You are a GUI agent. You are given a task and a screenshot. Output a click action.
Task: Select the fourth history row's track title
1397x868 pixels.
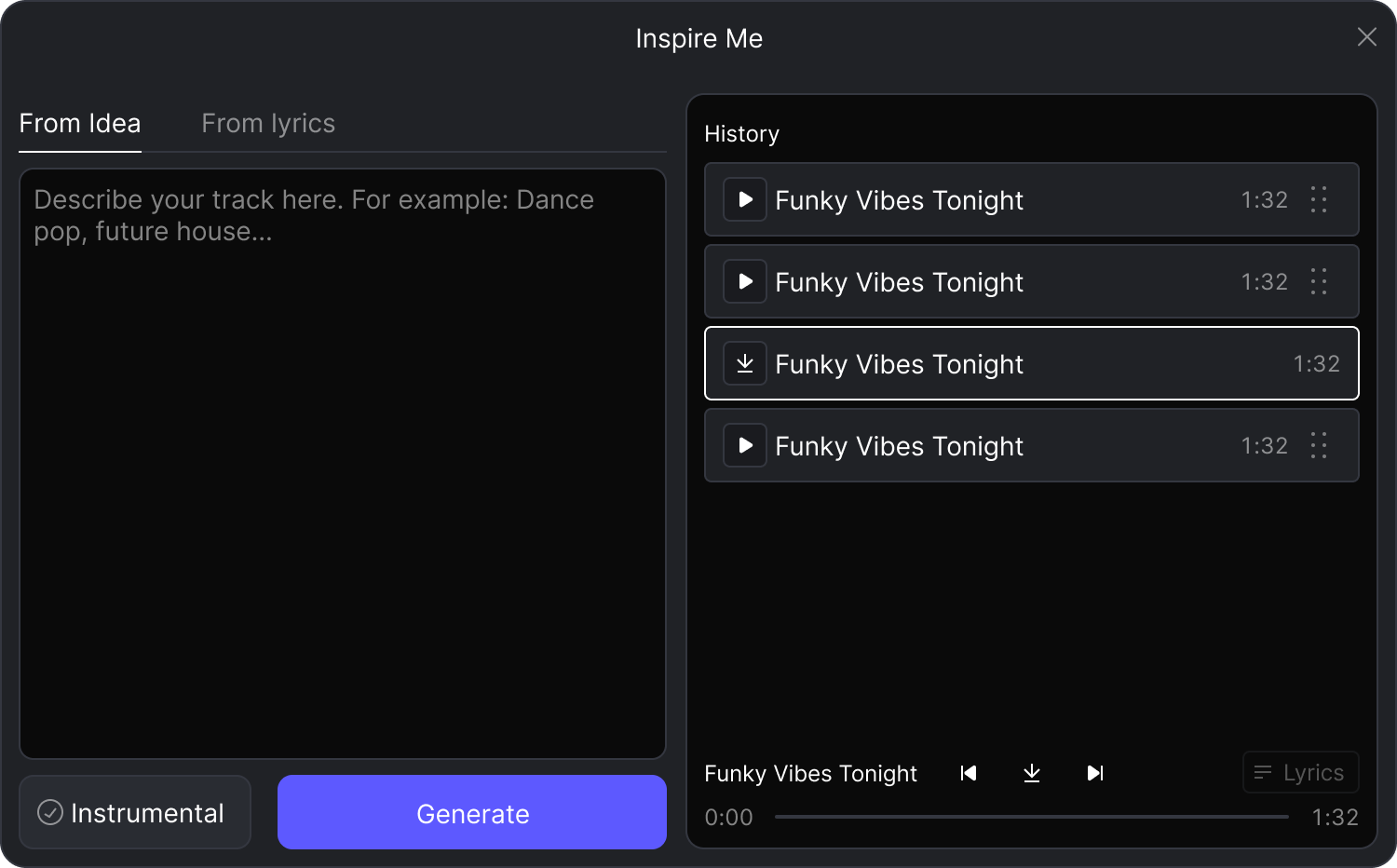pyautogui.click(x=899, y=446)
